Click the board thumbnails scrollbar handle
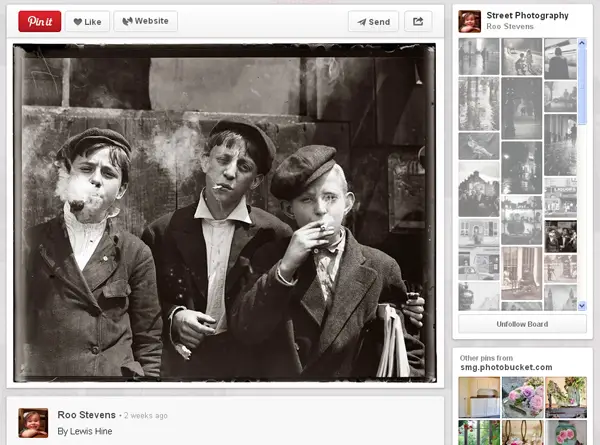The width and height of the screenshot is (600, 445). coord(582,86)
